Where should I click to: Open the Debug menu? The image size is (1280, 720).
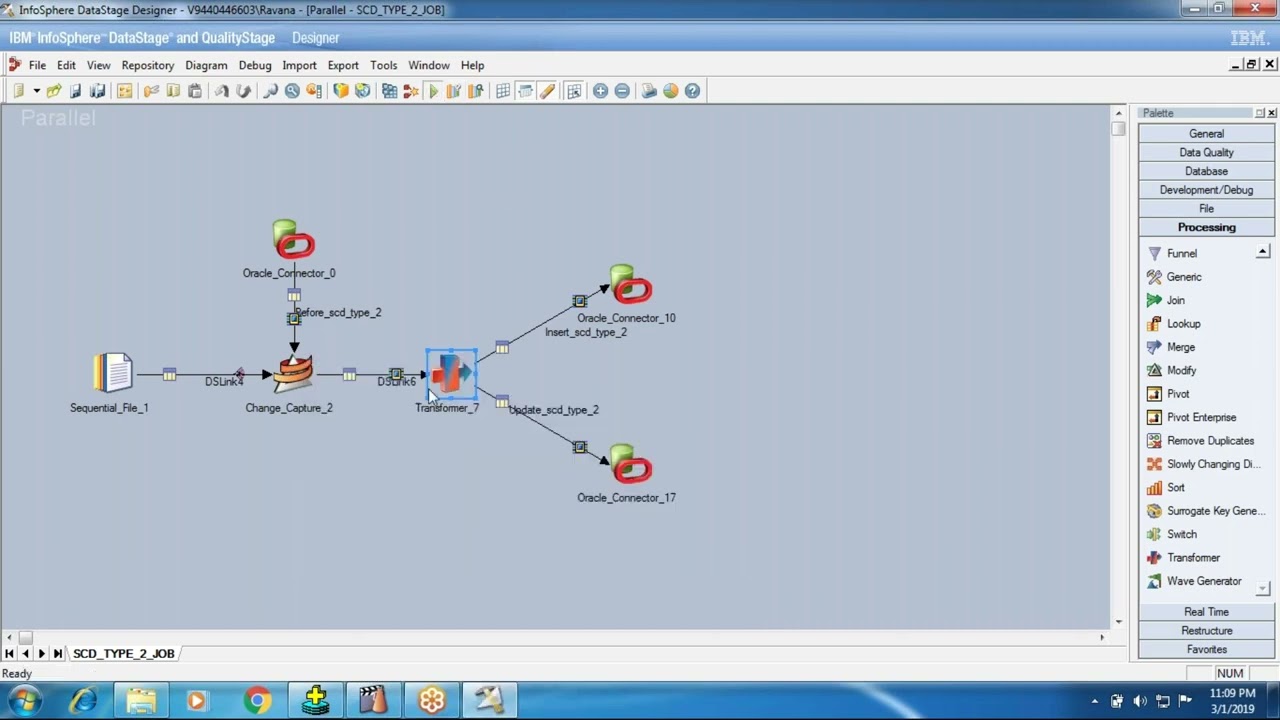(255, 65)
